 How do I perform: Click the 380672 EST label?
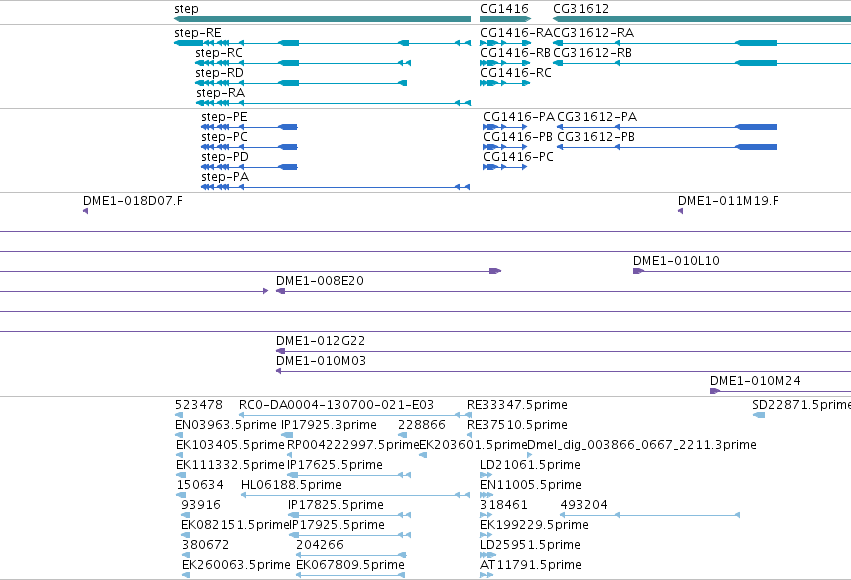coord(206,545)
